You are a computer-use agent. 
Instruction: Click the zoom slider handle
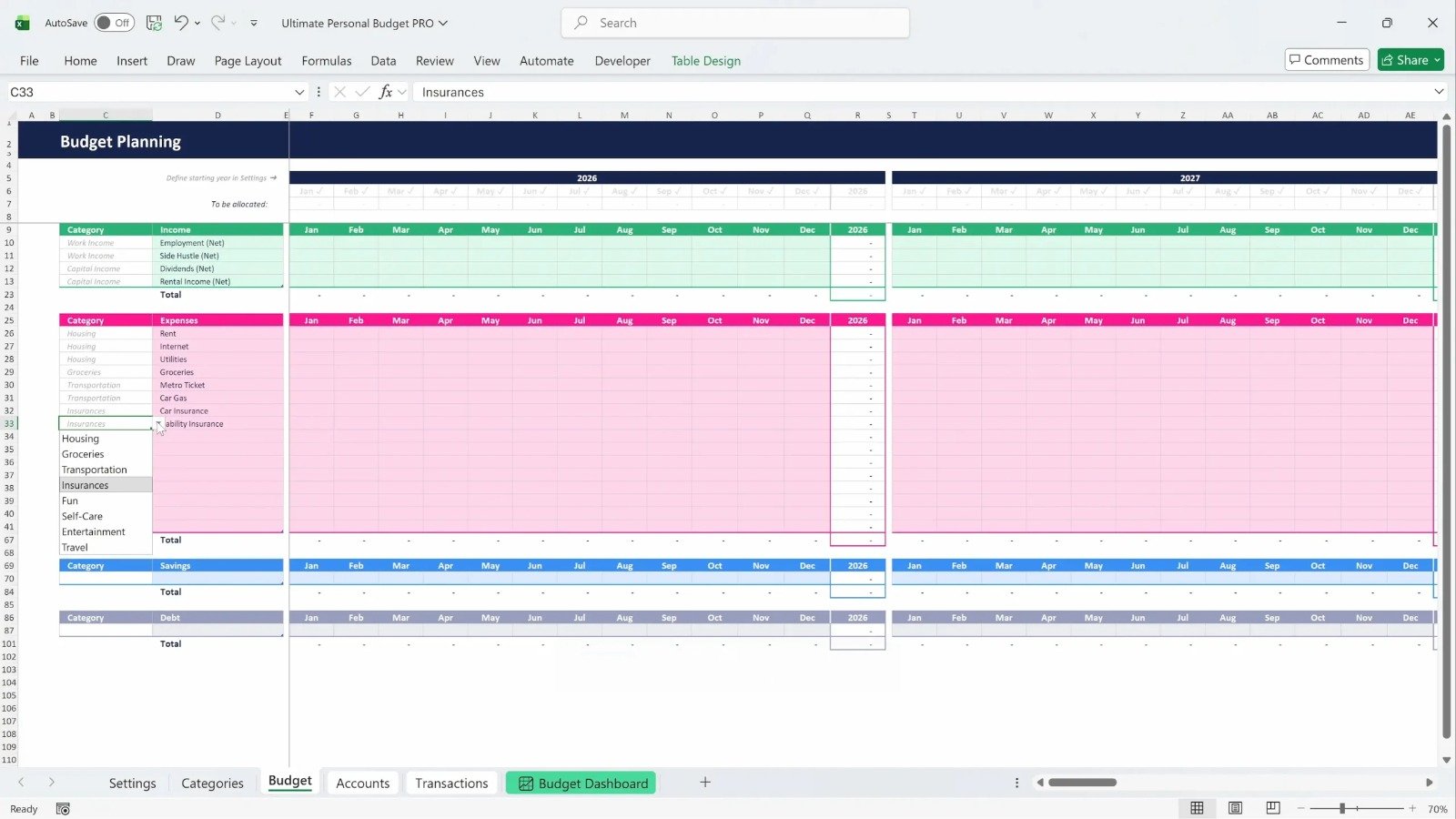(1342, 808)
